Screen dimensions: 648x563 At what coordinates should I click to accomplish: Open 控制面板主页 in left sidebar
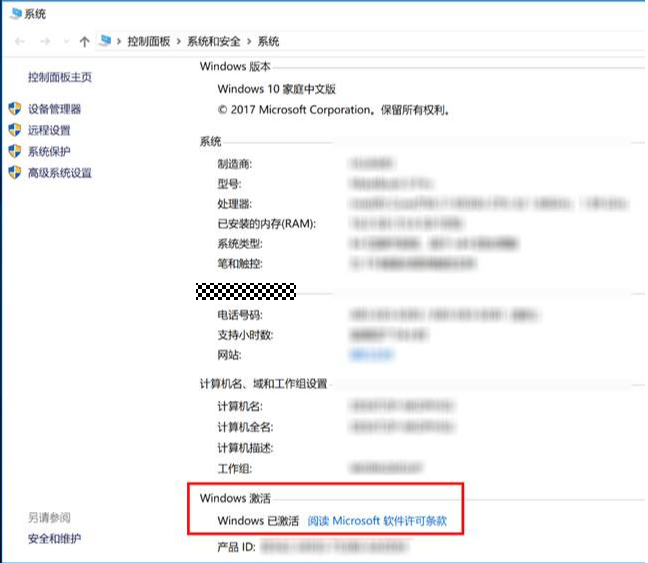60,77
